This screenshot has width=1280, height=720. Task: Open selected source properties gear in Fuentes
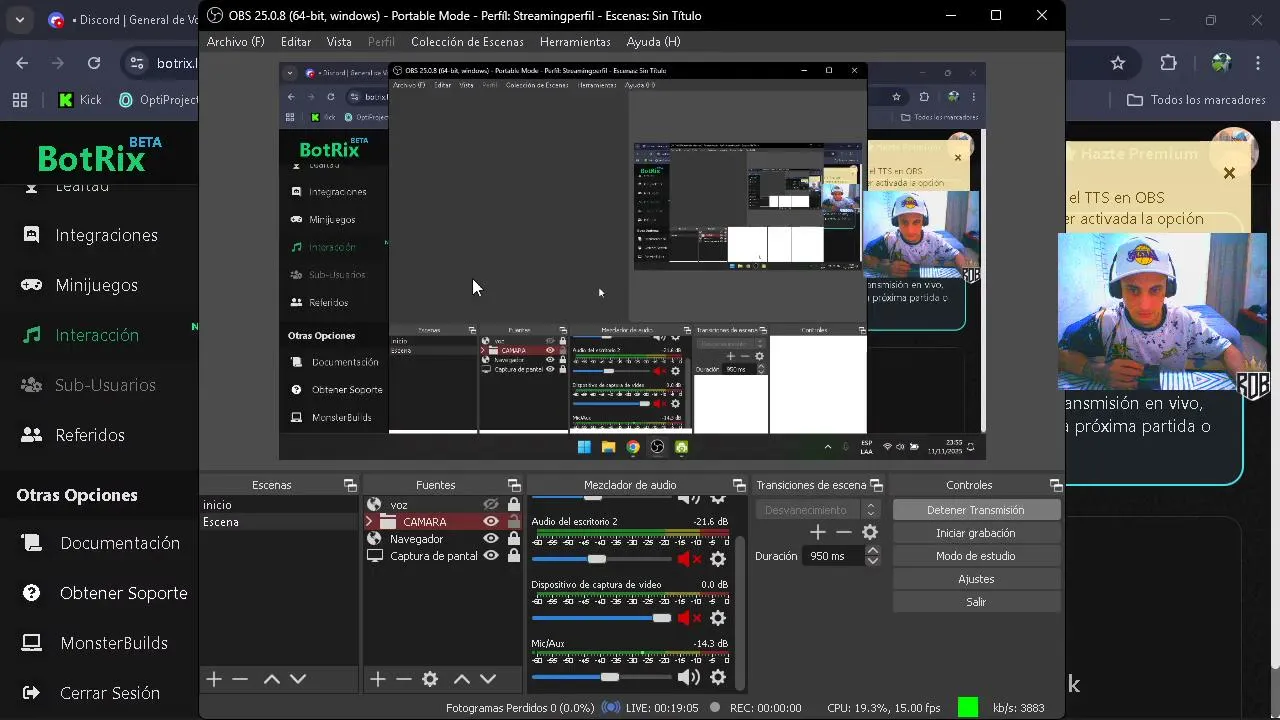click(x=430, y=679)
